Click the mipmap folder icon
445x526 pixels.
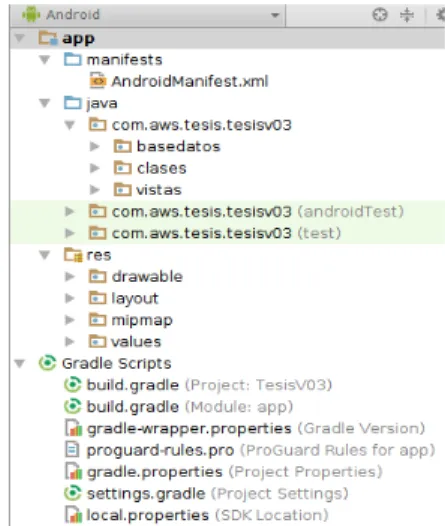pyautogui.click(x=98, y=320)
